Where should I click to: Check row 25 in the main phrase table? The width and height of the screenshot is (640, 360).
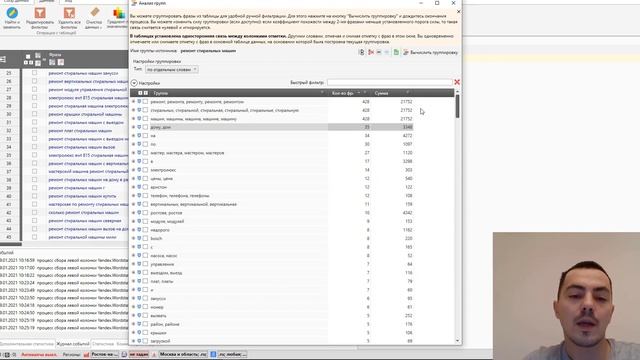[34, 73]
